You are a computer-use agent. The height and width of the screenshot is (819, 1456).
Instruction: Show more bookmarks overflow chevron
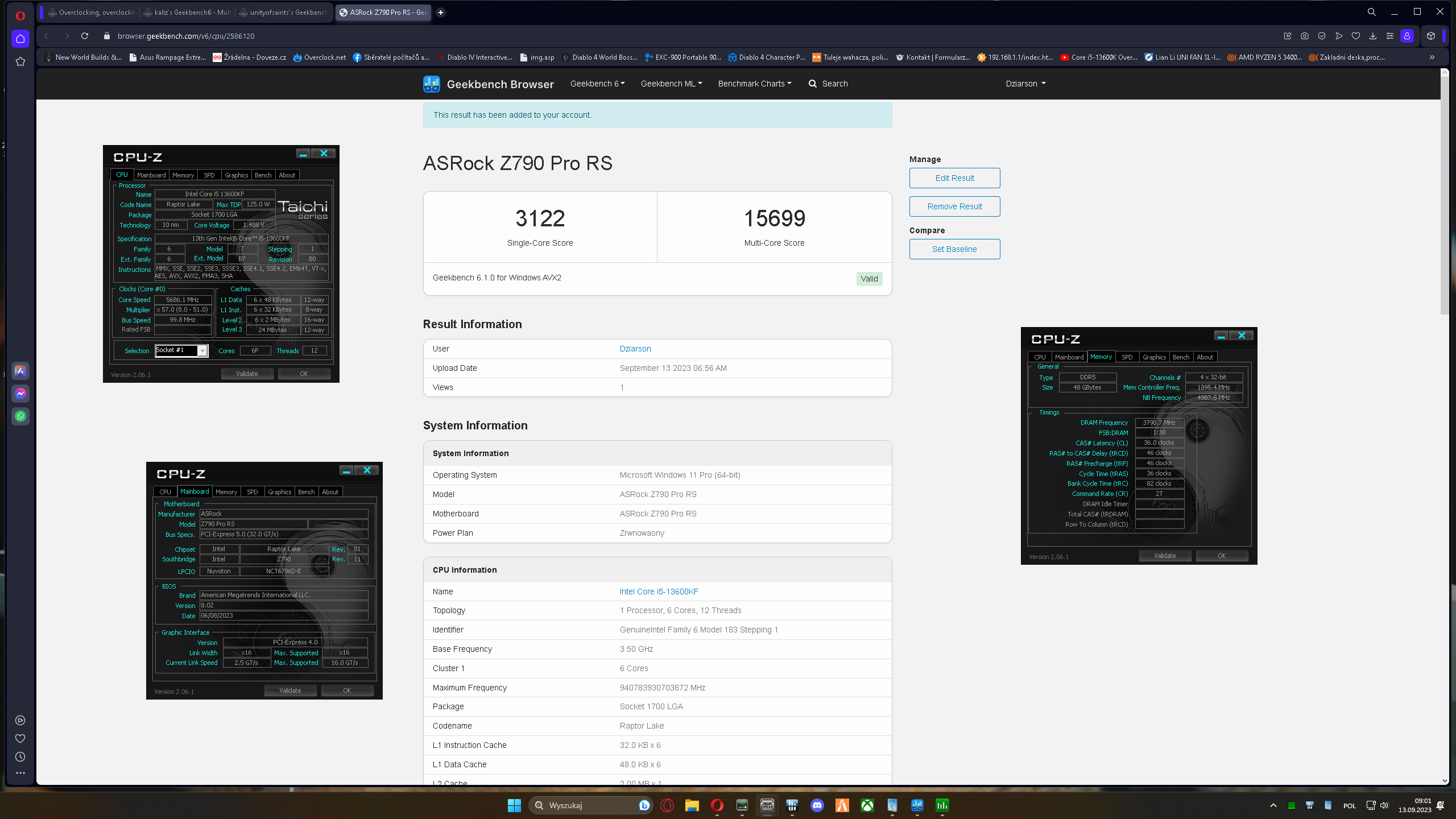[x=1432, y=57]
